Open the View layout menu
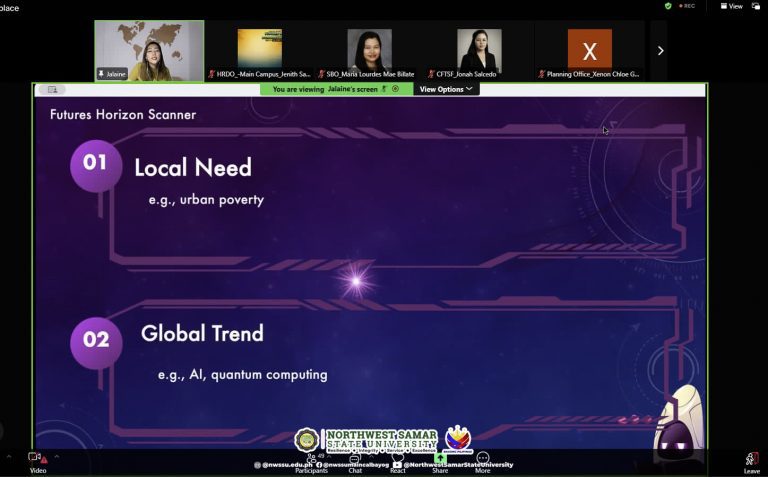This screenshot has width=768, height=477. [732, 6]
